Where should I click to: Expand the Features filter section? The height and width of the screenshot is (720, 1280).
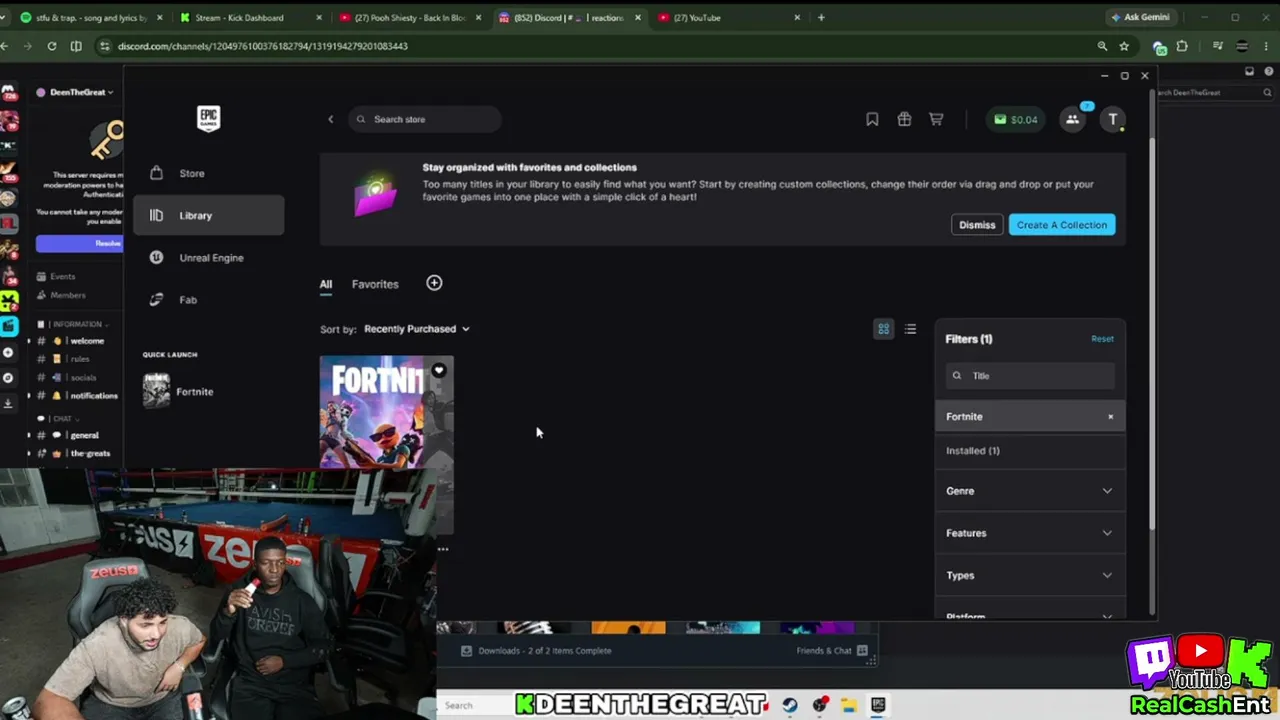click(x=1030, y=533)
